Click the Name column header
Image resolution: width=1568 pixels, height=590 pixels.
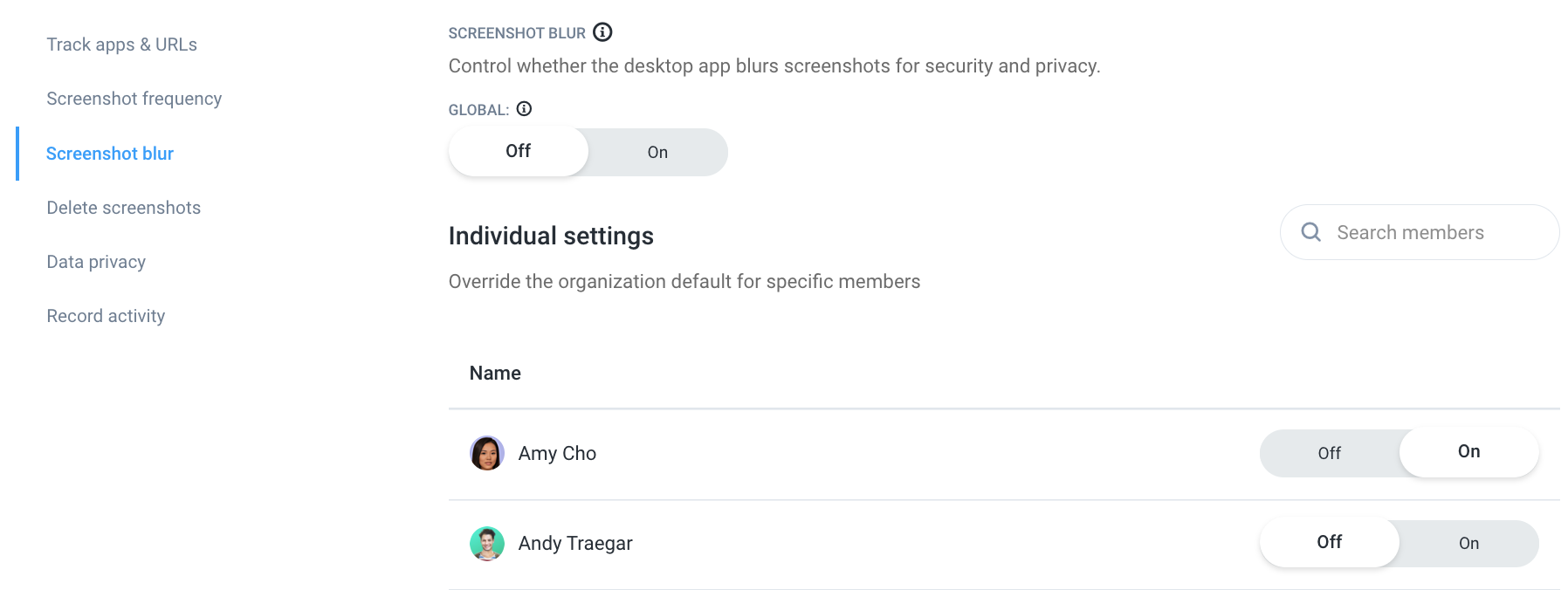point(494,373)
